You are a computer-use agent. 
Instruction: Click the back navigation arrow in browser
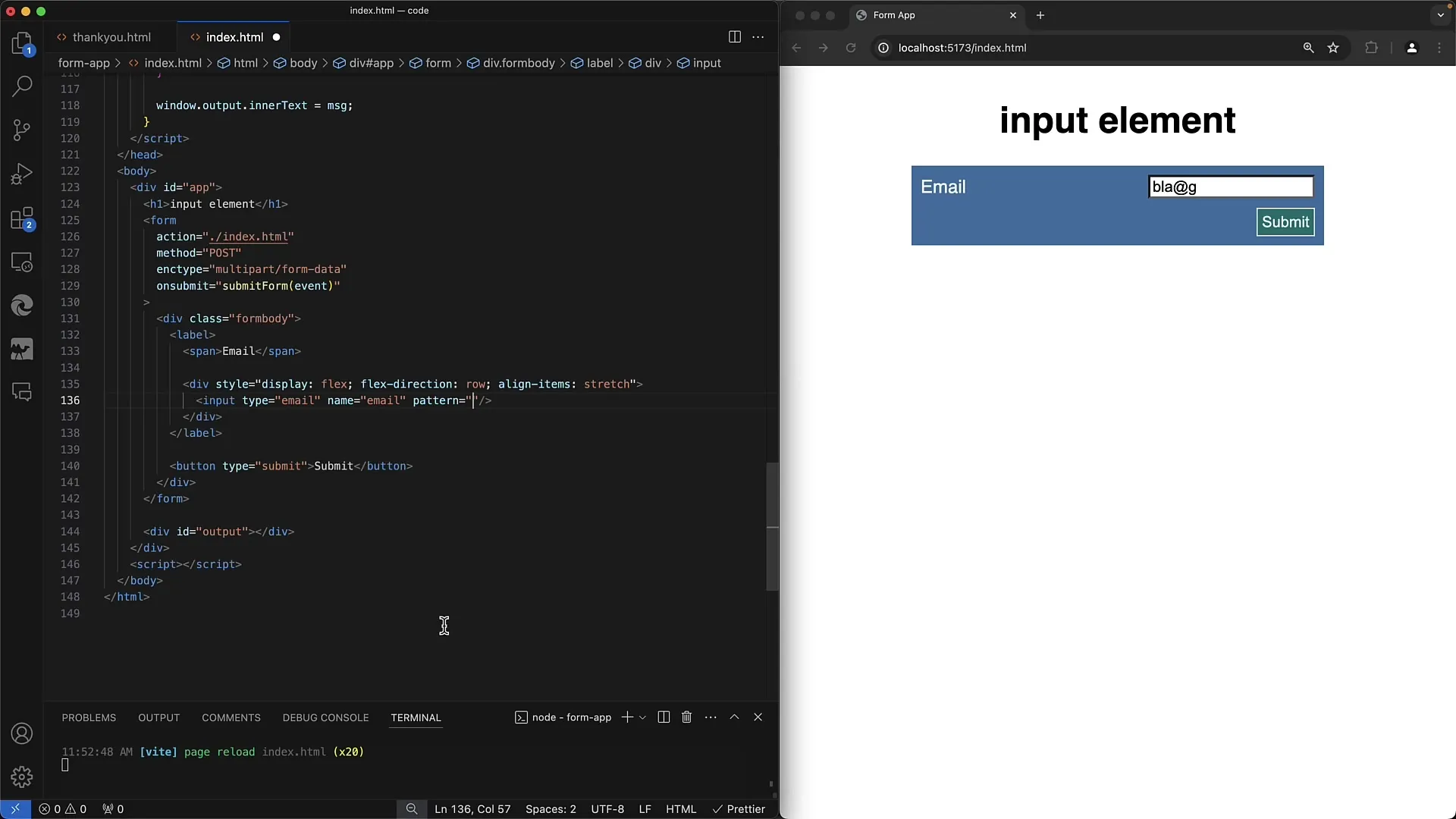tap(795, 47)
